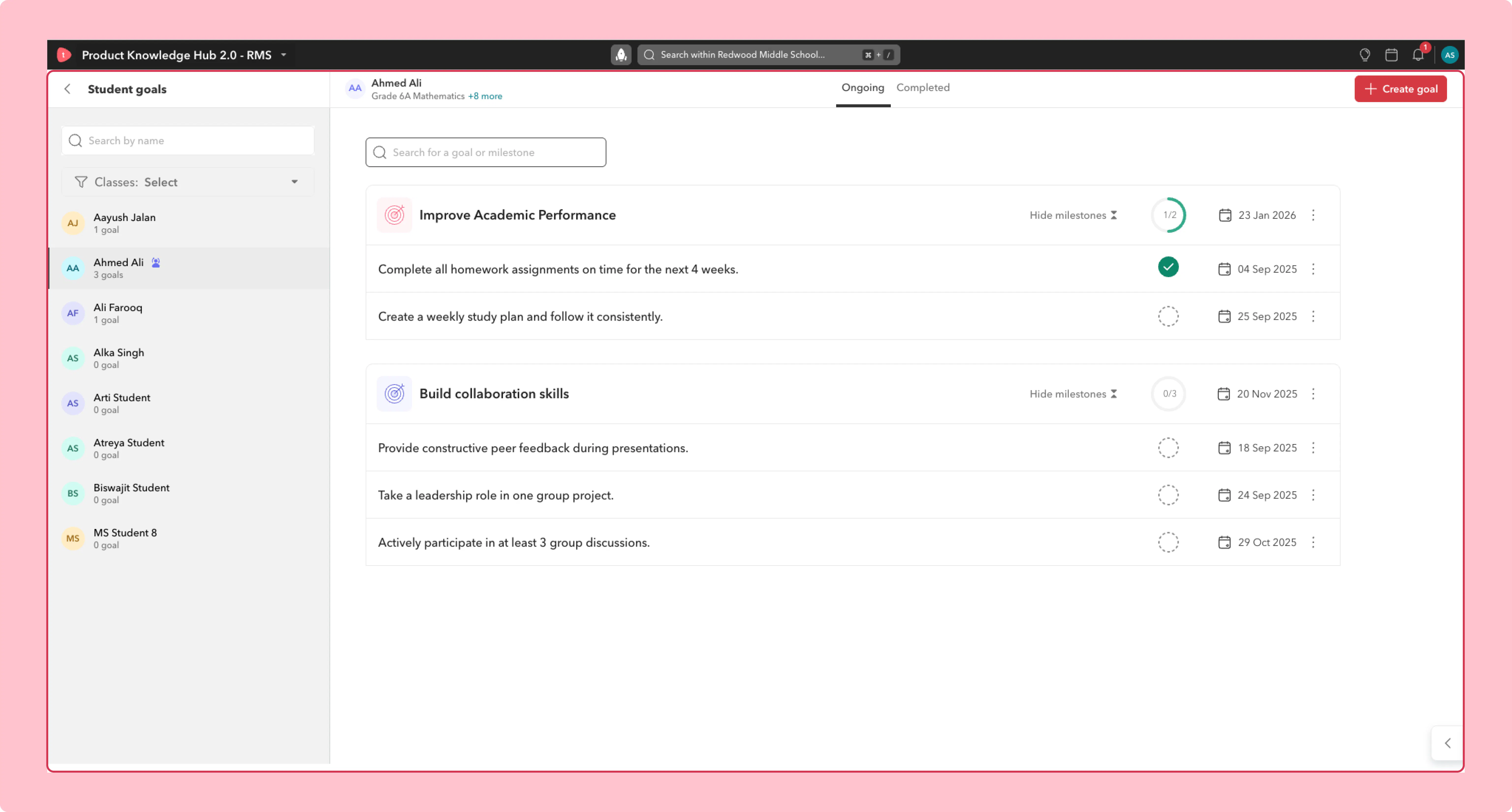Click the Toddle logo icon in the top bar
1512x812 pixels.
(x=64, y=55)
